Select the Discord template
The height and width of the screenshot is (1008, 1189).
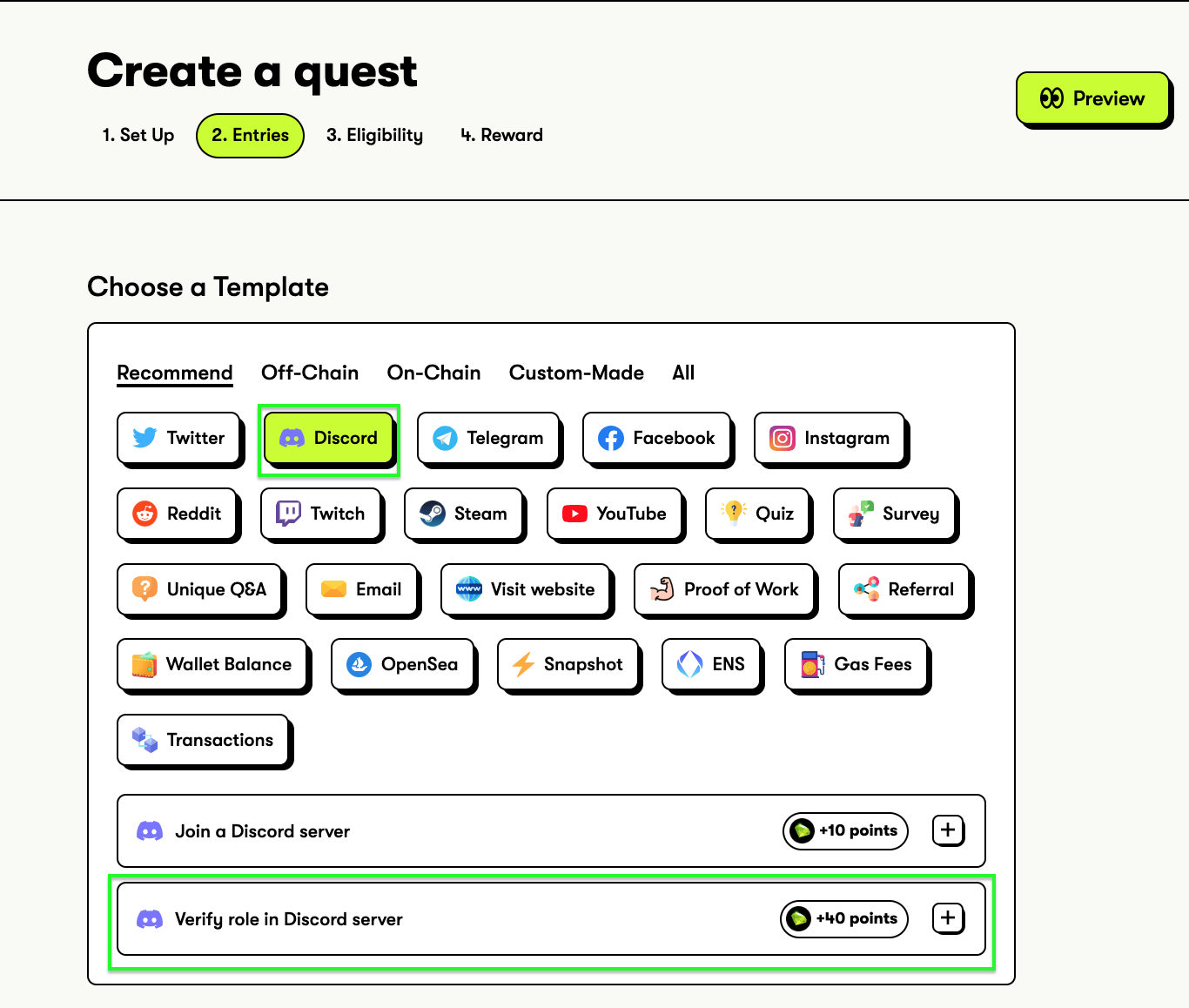coord(329,438)
